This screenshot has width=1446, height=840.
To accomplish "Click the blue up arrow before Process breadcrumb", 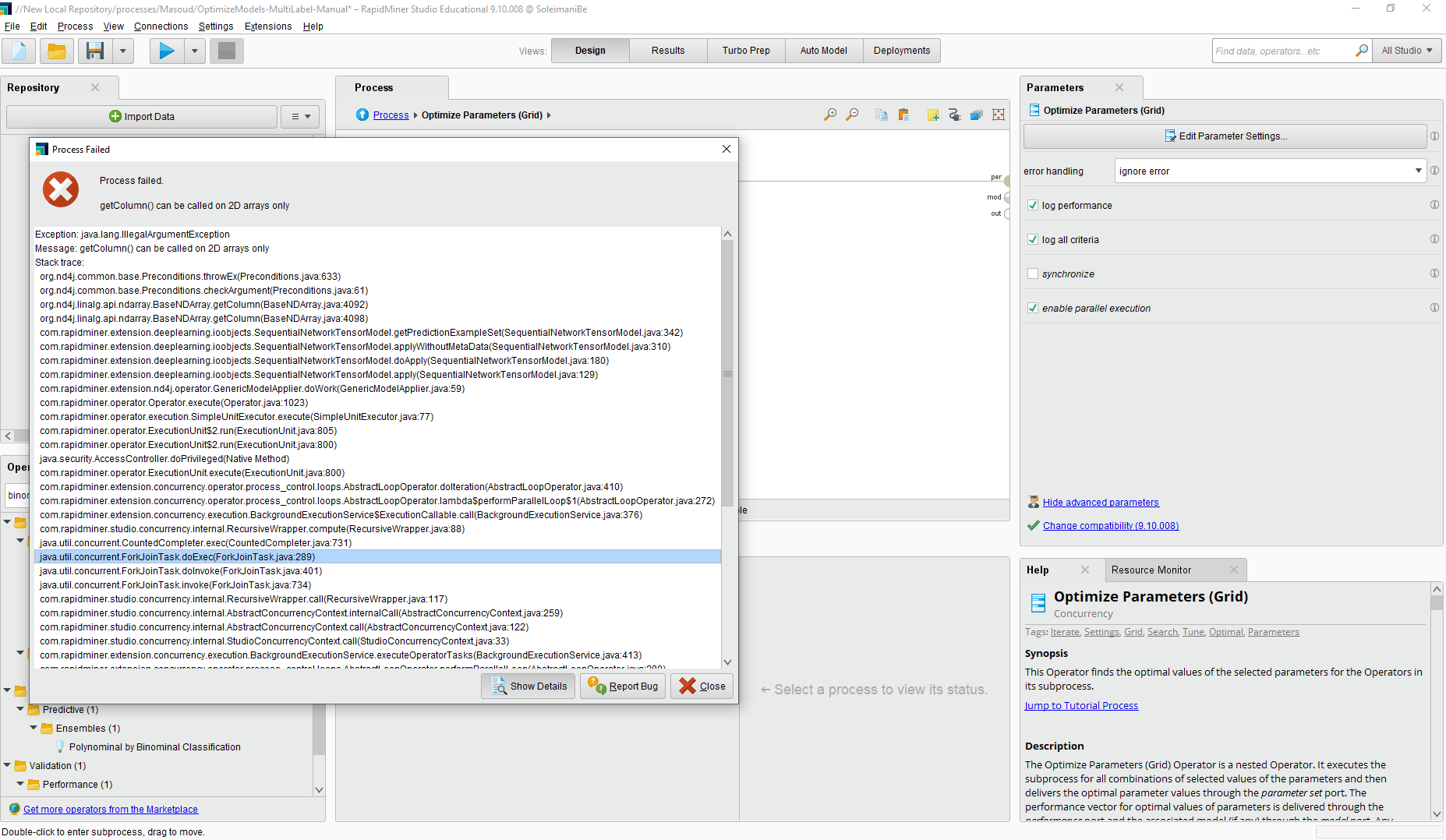I will 362,115.
